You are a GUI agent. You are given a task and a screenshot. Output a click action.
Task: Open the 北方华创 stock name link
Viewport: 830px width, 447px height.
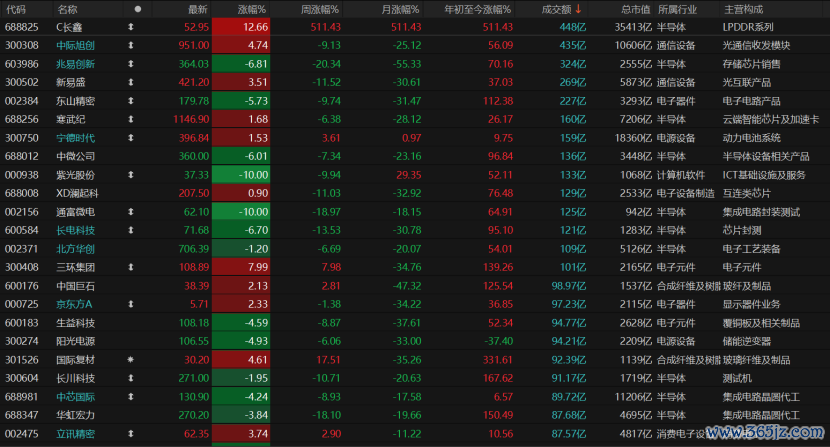click(x=76, y=249)
